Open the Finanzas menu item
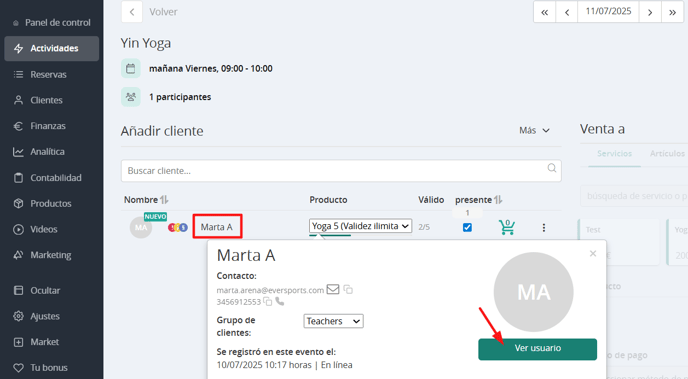The width and height of the screenshot is (688, 379). (48, 126)
